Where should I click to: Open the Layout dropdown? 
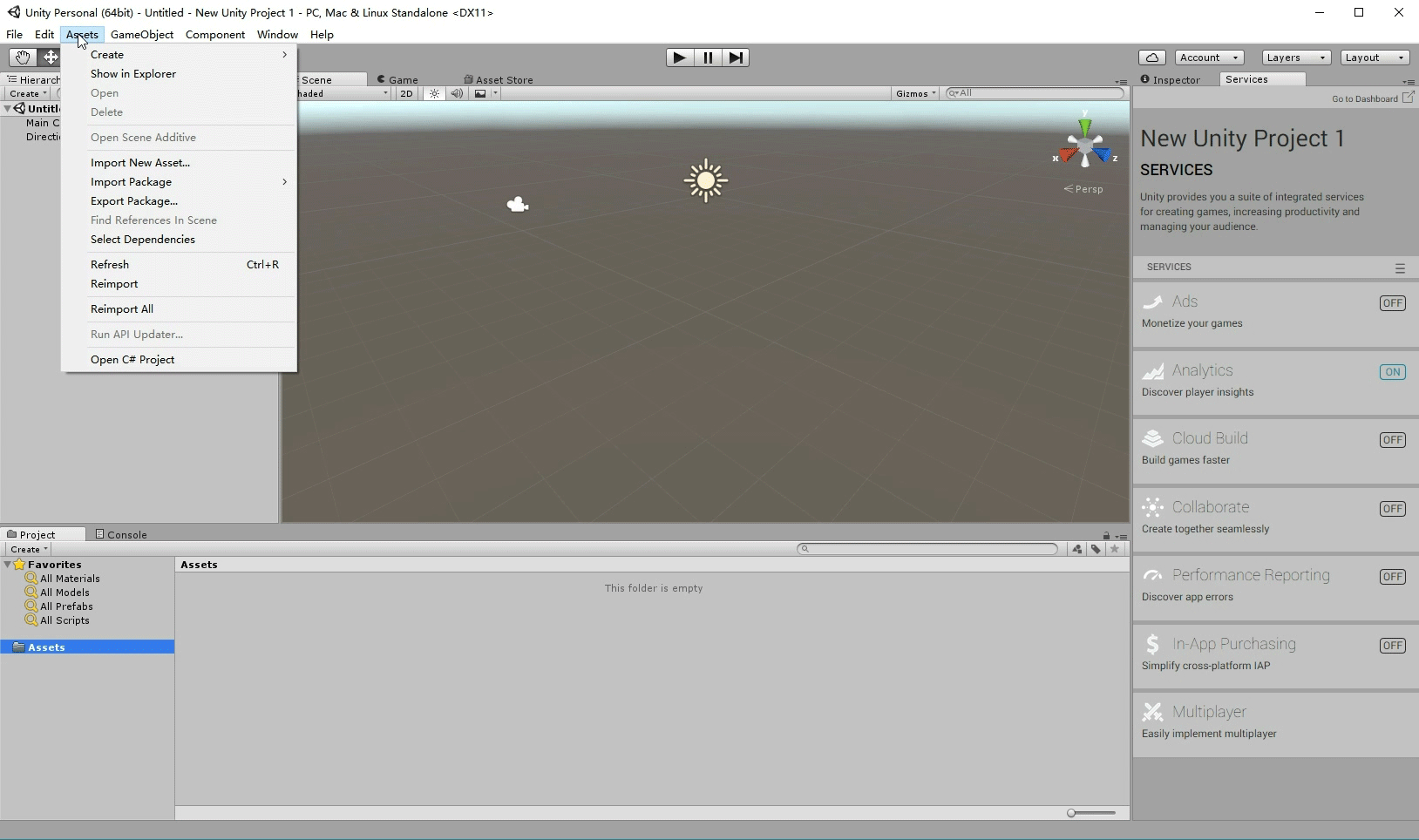(1375, 58)
